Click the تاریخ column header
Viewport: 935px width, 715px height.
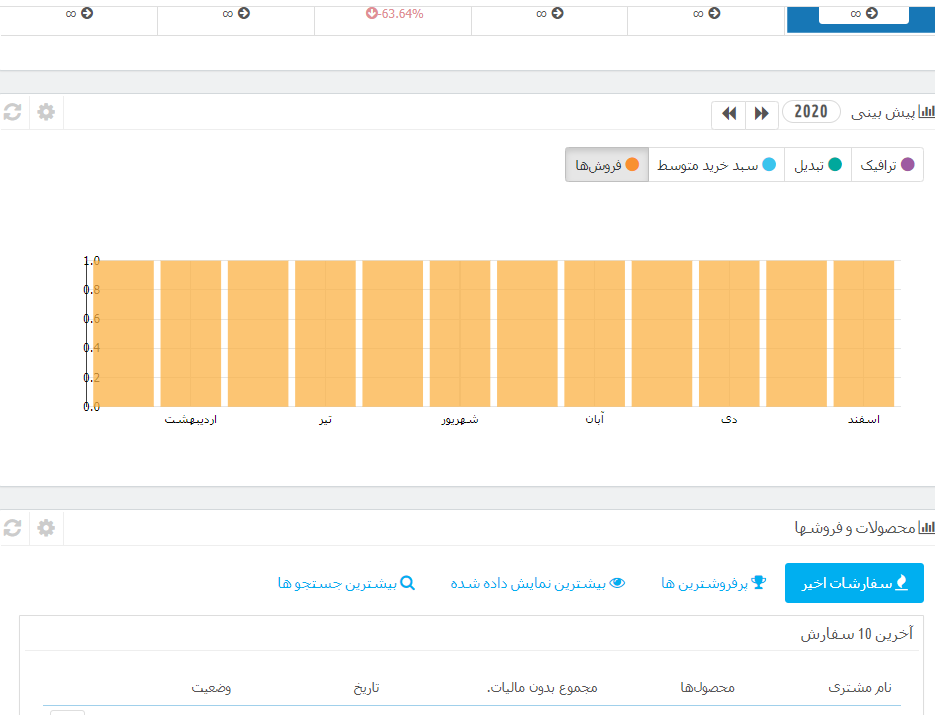point(366,688)
